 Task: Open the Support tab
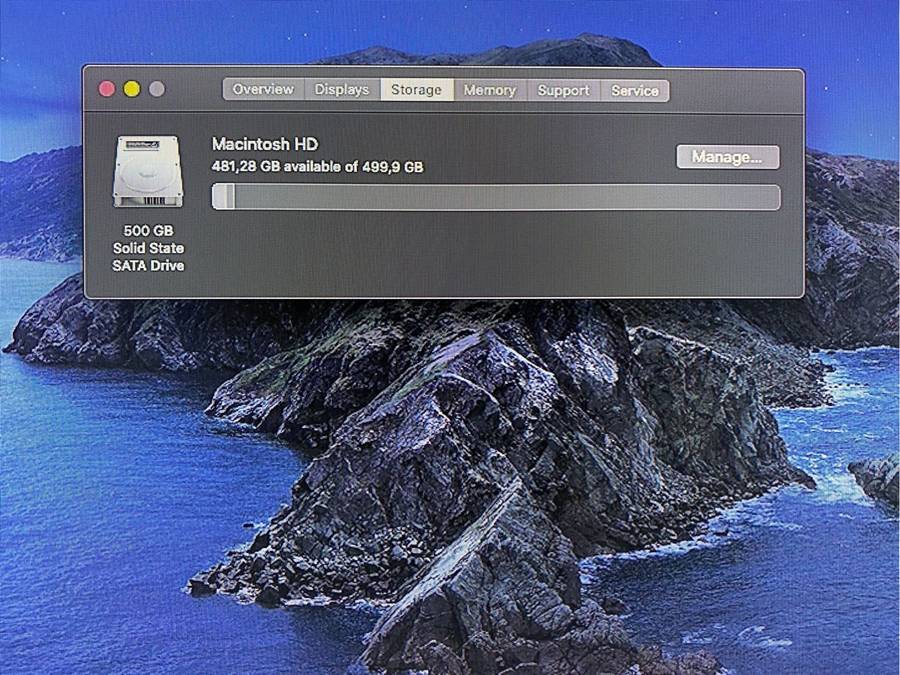click(563, 90)
